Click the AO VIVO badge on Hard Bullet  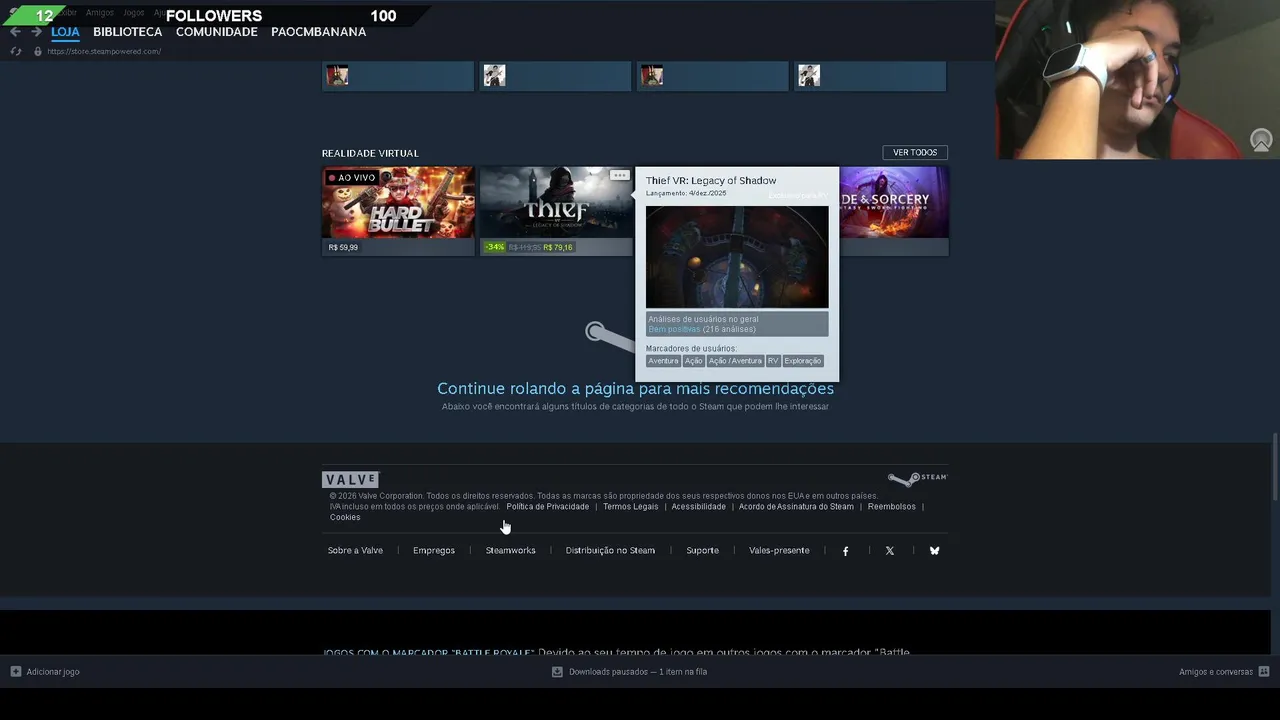pyautogui.click(x=352, y=178)
